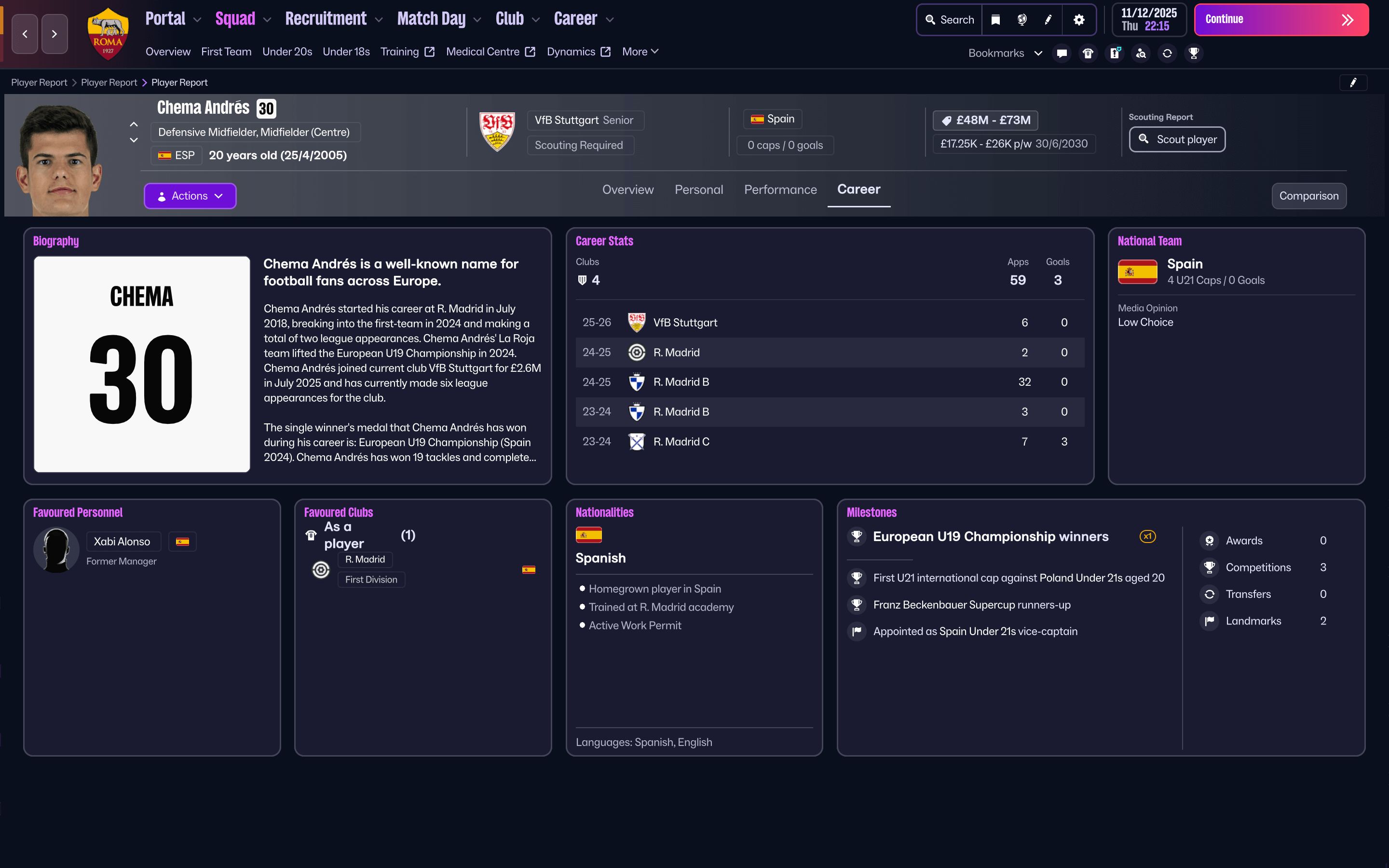Go back with the left arrow button
1389x868 pixels.
pos(25,34)
